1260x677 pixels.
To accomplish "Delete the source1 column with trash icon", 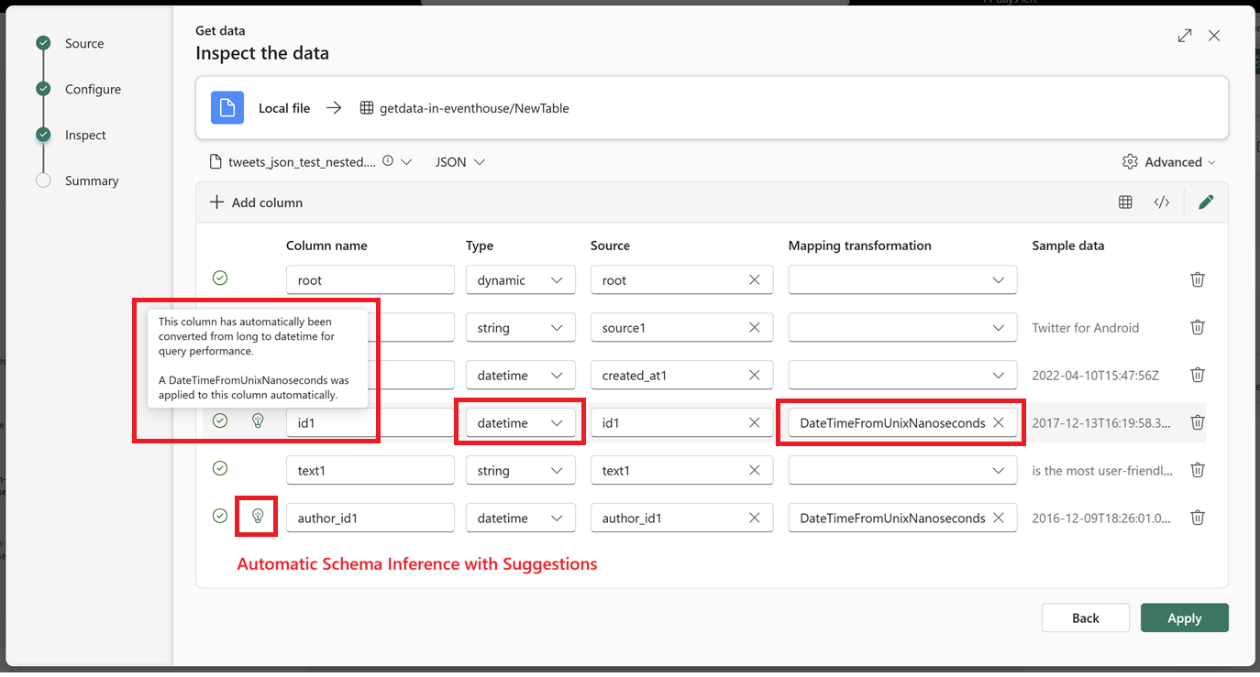I will click(1197, 327).
